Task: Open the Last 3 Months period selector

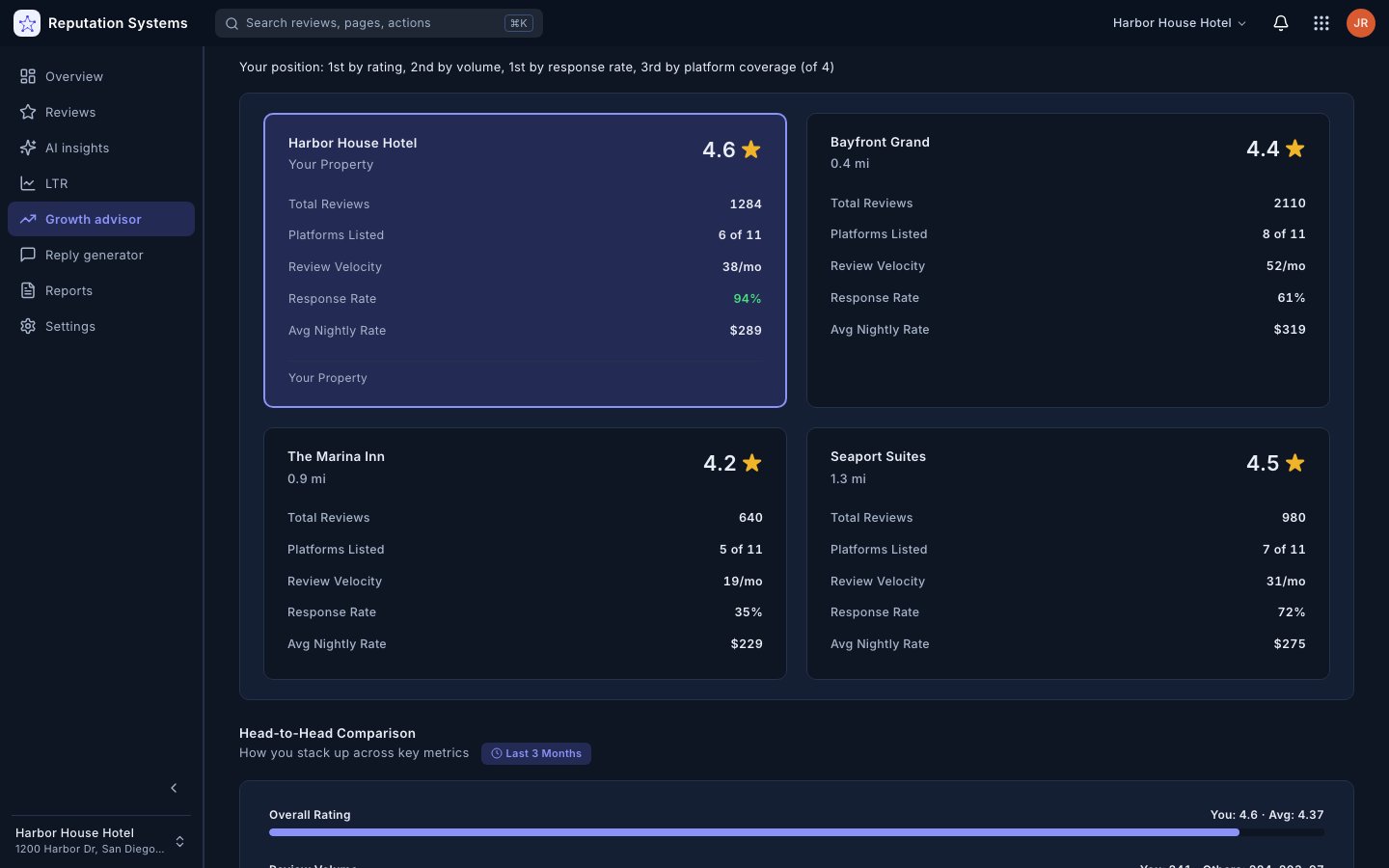Action: tap(536, 753)
